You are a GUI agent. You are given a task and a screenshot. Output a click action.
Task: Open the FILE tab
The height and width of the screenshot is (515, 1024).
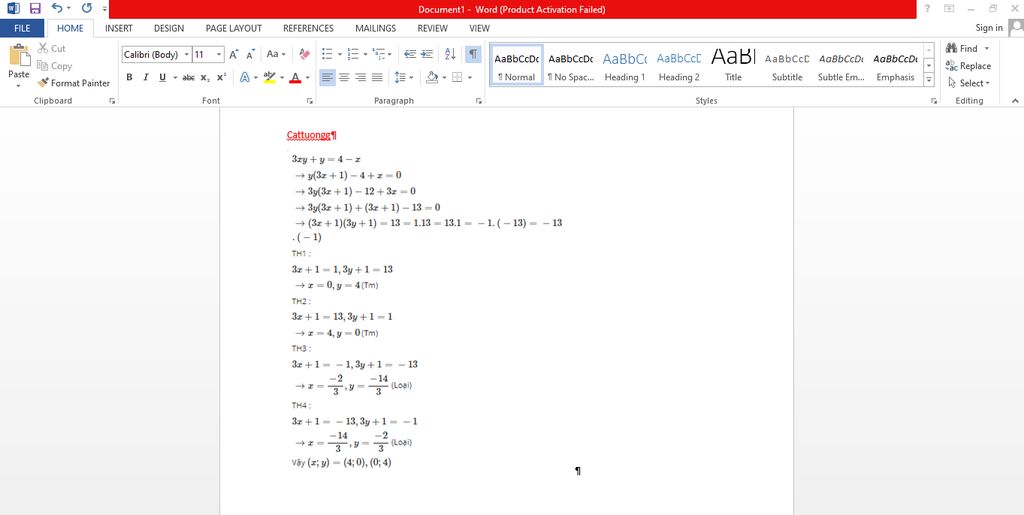(x=22, y=28)
